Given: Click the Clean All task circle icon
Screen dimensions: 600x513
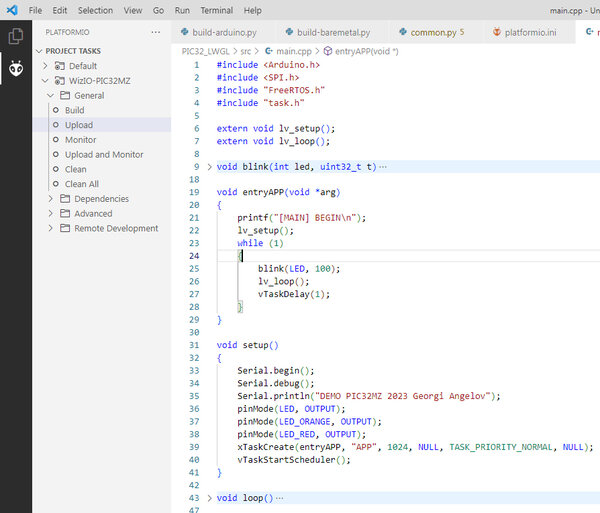Looking at the screenshot, I should 56,184.
